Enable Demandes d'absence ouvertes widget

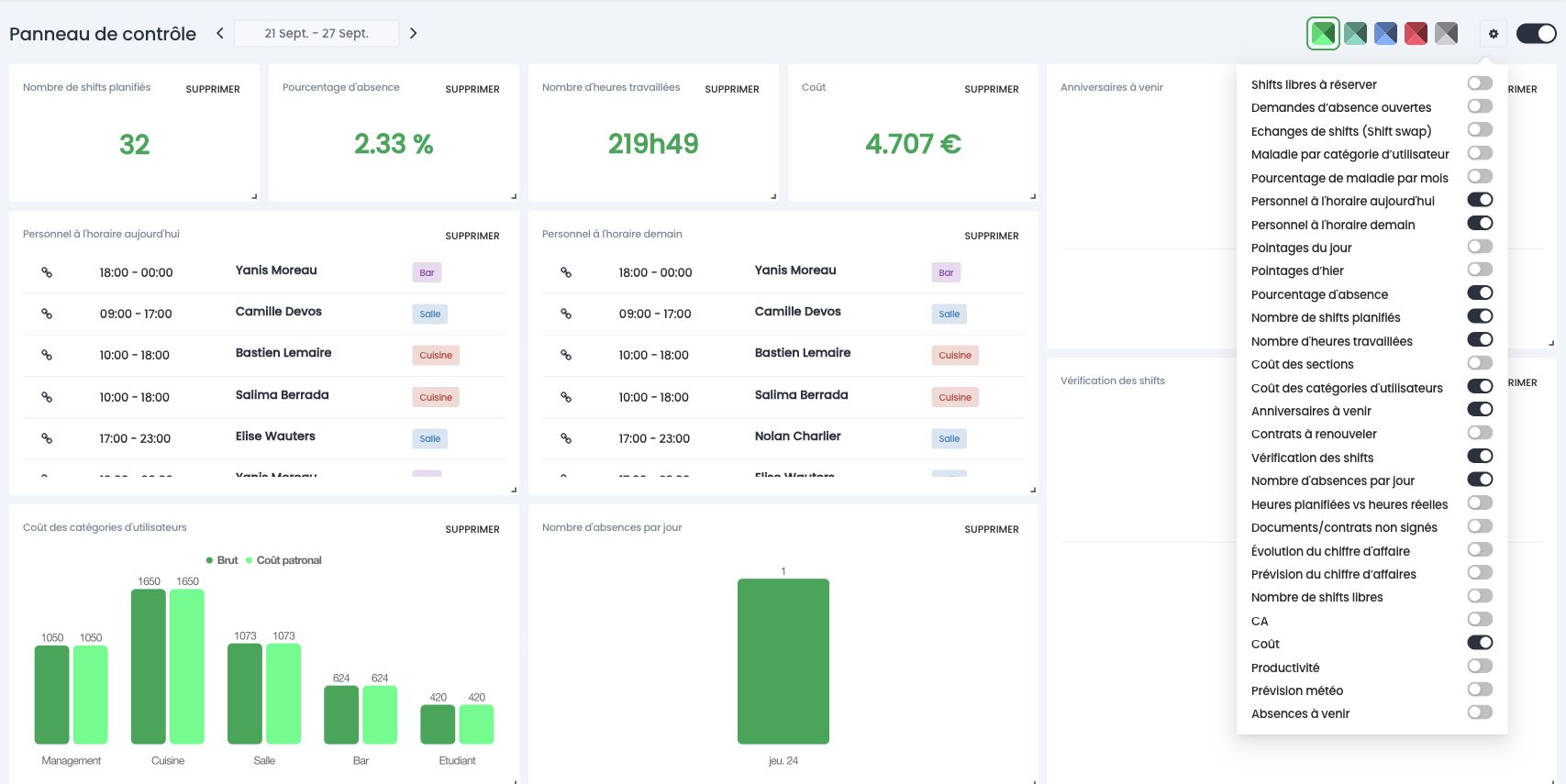click(1480, 106)
